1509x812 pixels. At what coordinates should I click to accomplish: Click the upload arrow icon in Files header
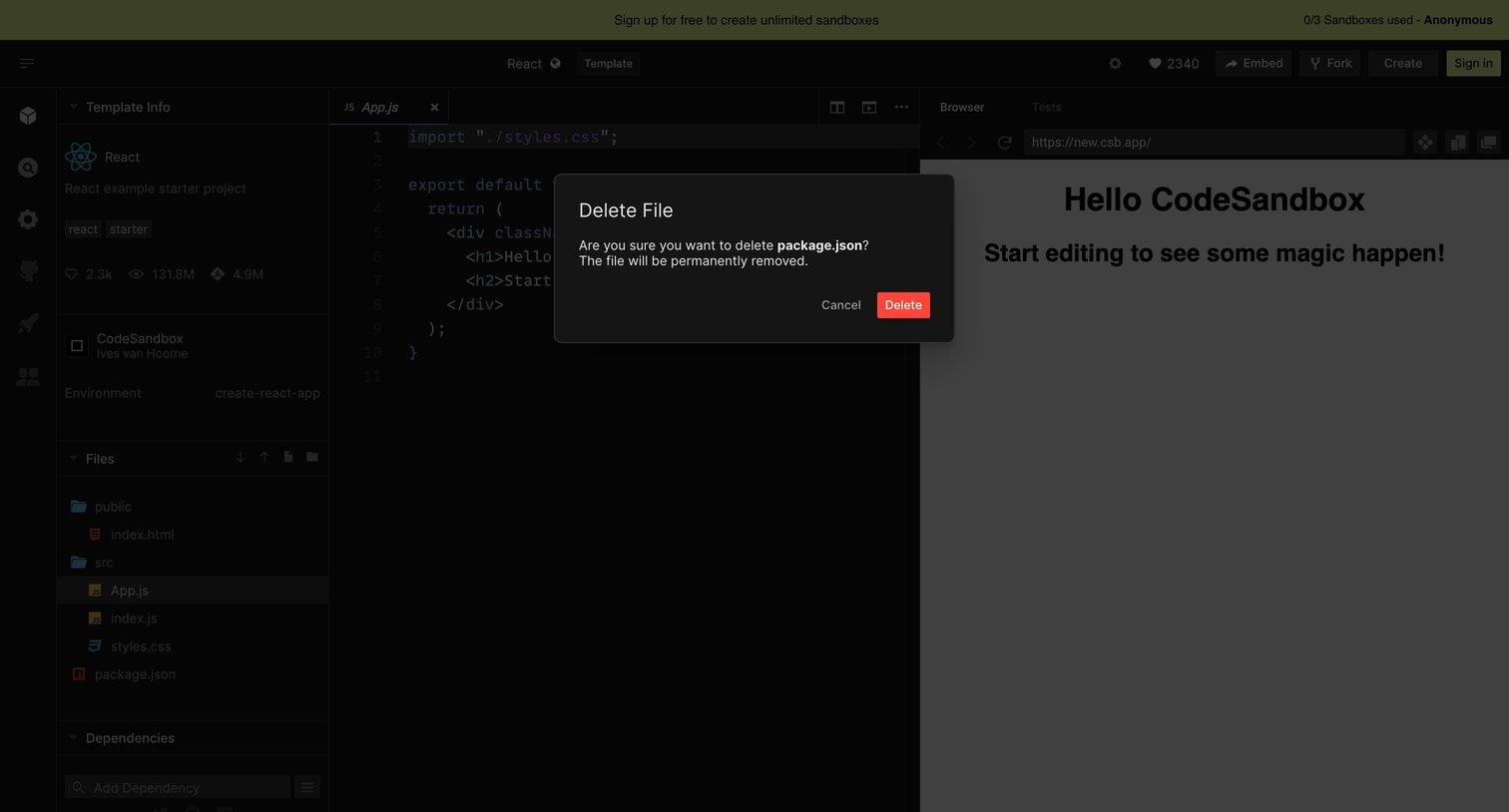click(x=264, y=457)
